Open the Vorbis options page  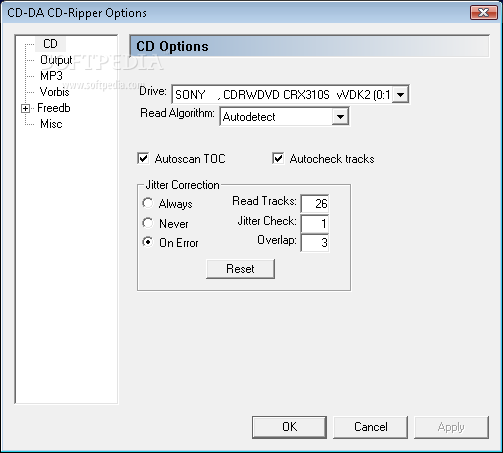(x=55, y=92)
